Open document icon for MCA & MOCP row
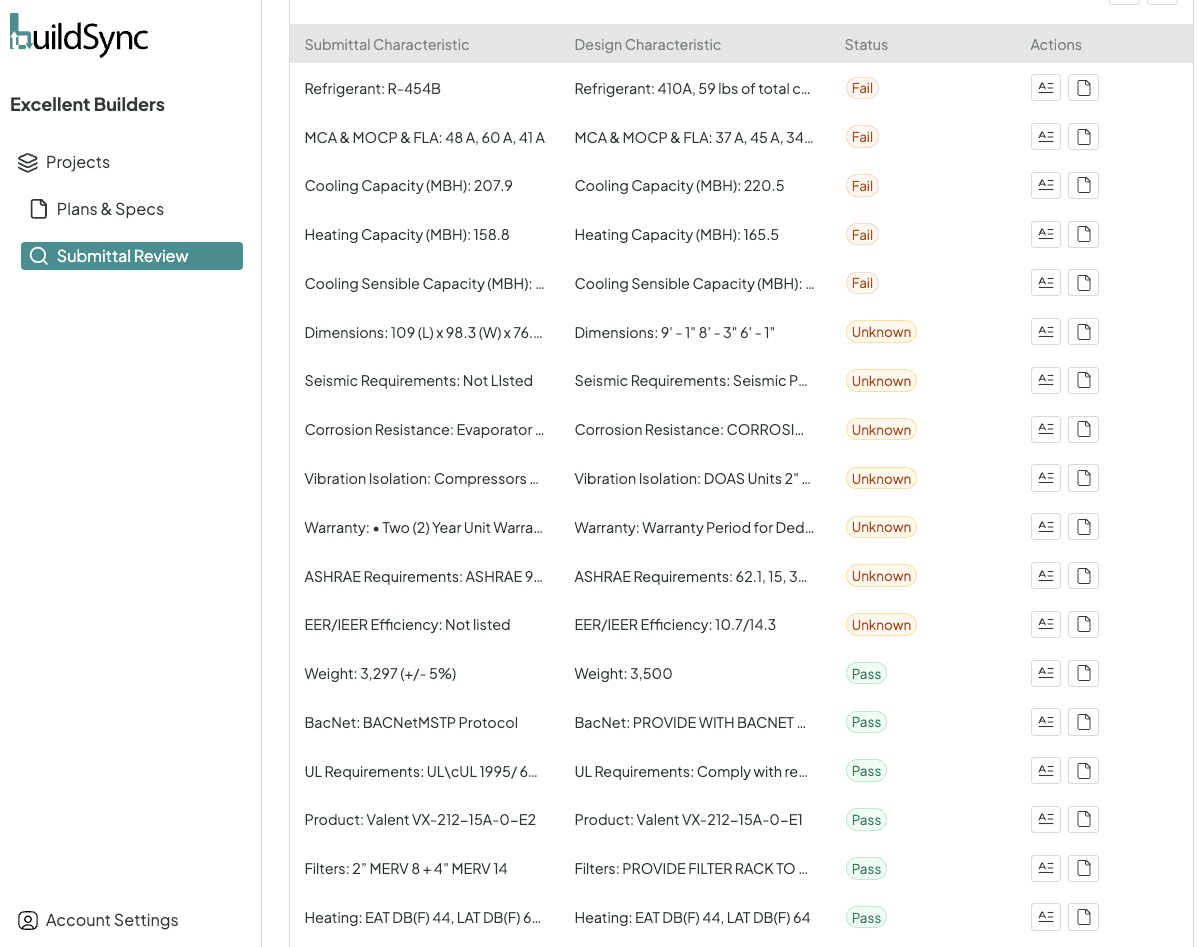This screenshot has width=1197, height=947. coord(1083,137)
